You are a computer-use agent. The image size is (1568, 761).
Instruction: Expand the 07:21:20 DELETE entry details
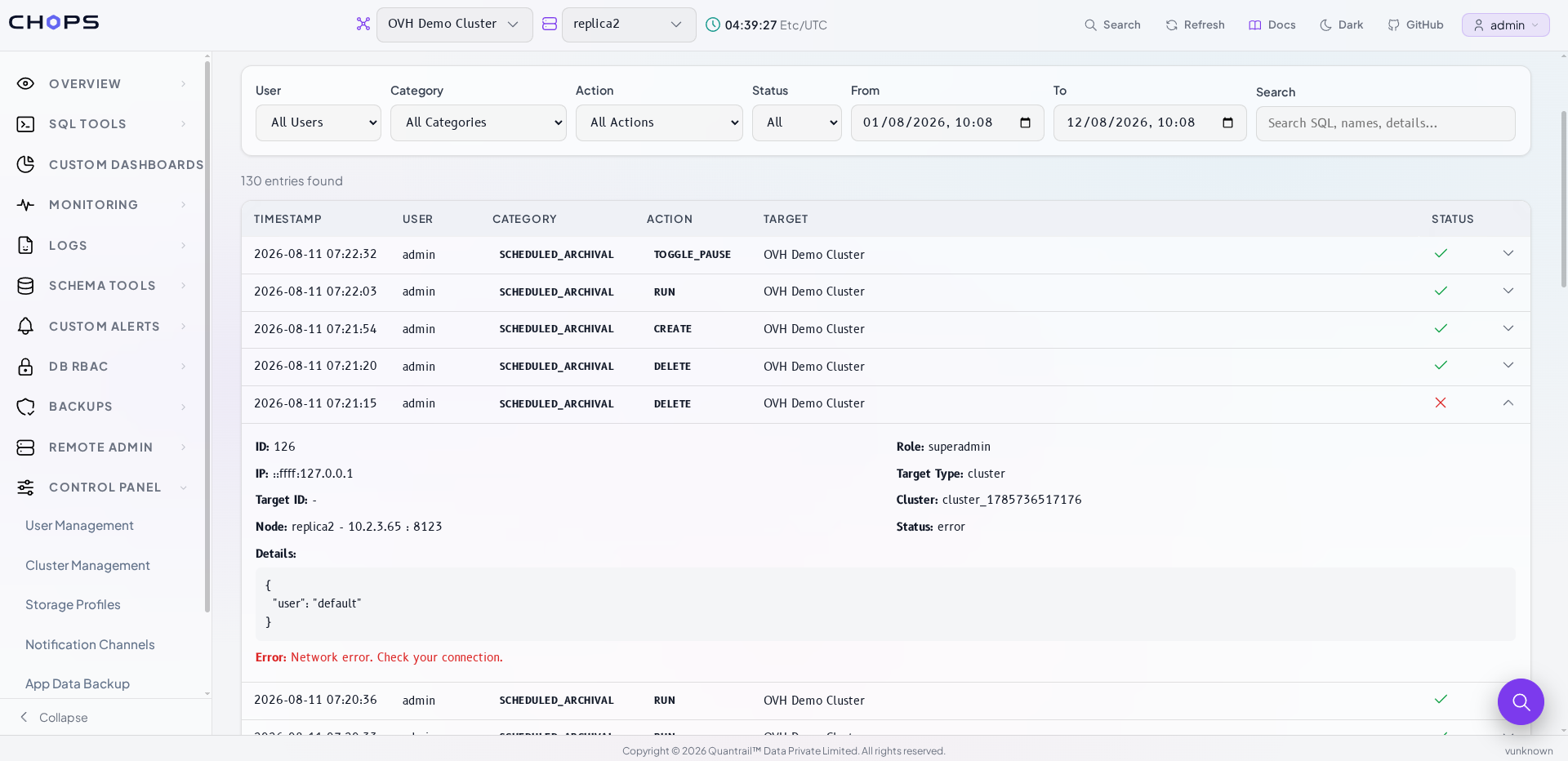[1508, 366]
